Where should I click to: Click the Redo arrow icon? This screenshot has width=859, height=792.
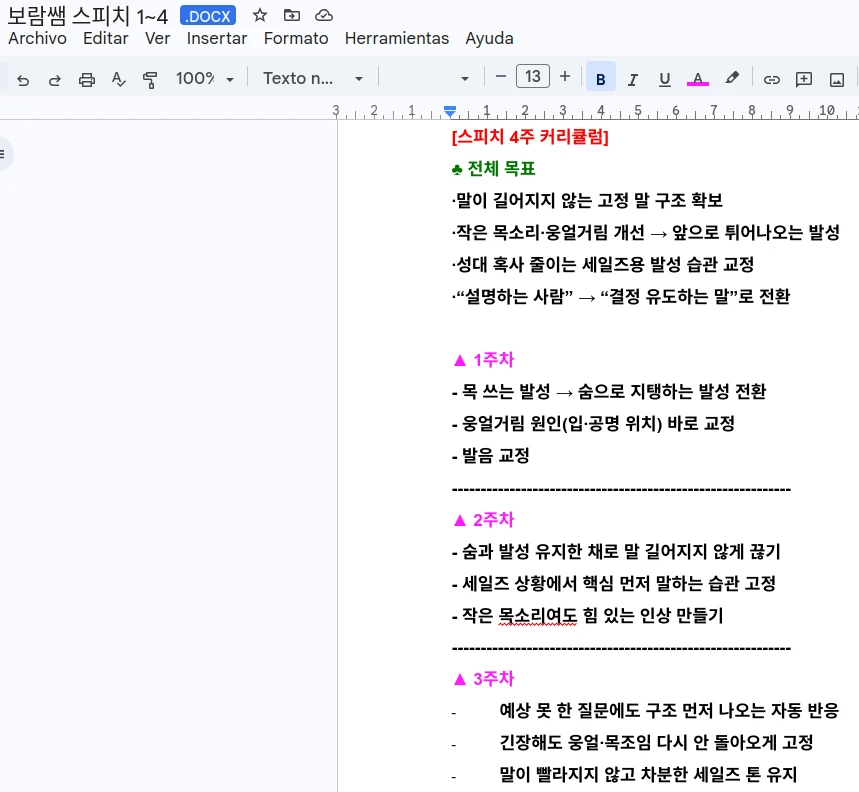[x=54, y=80]
